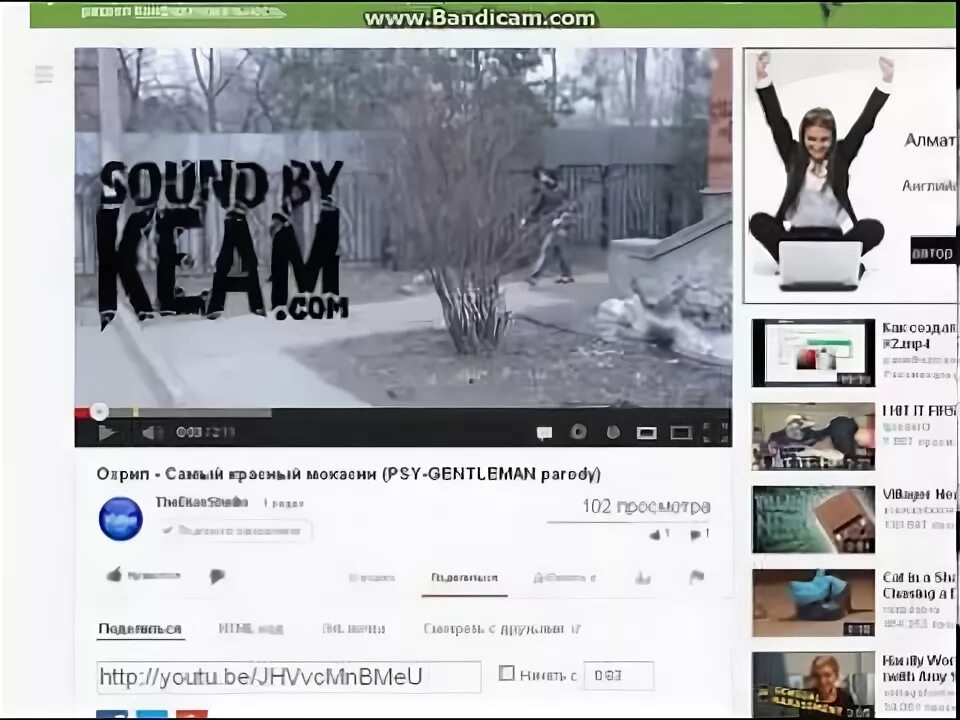The image size is (960, 720).
Task: Enable the 'Начать с' checkbox
Action: 506,673
